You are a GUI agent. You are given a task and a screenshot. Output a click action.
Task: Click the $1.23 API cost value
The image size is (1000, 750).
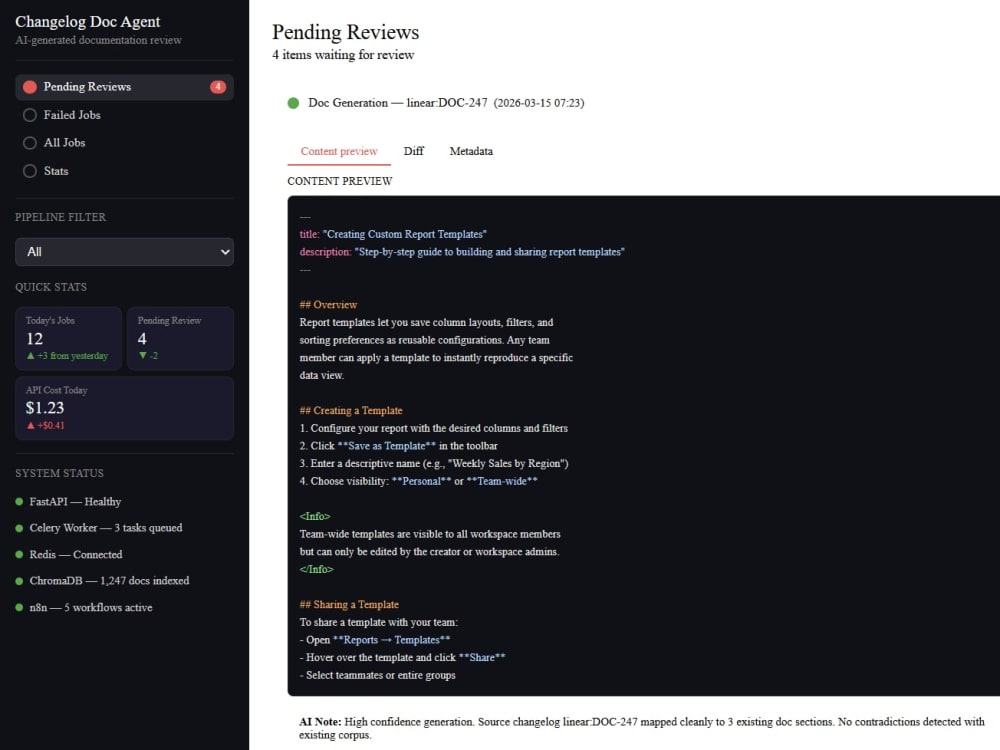45,408
